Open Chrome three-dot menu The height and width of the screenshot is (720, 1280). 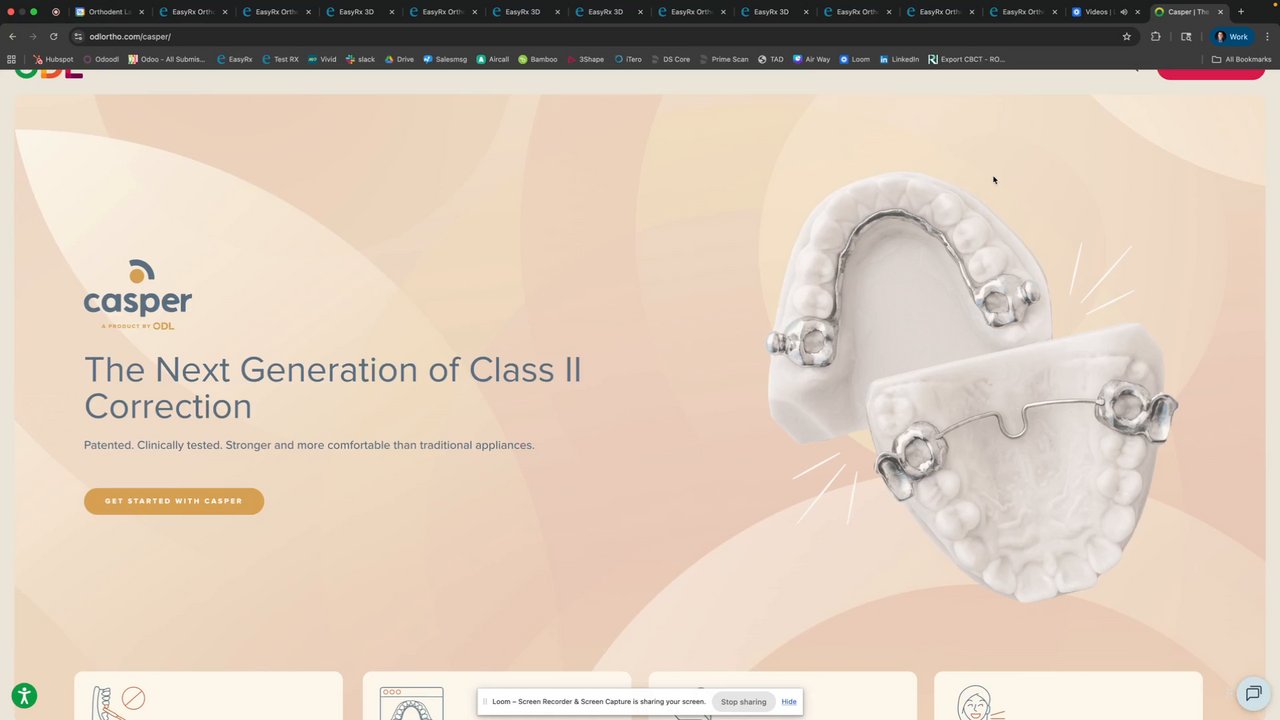point(1267,36)
